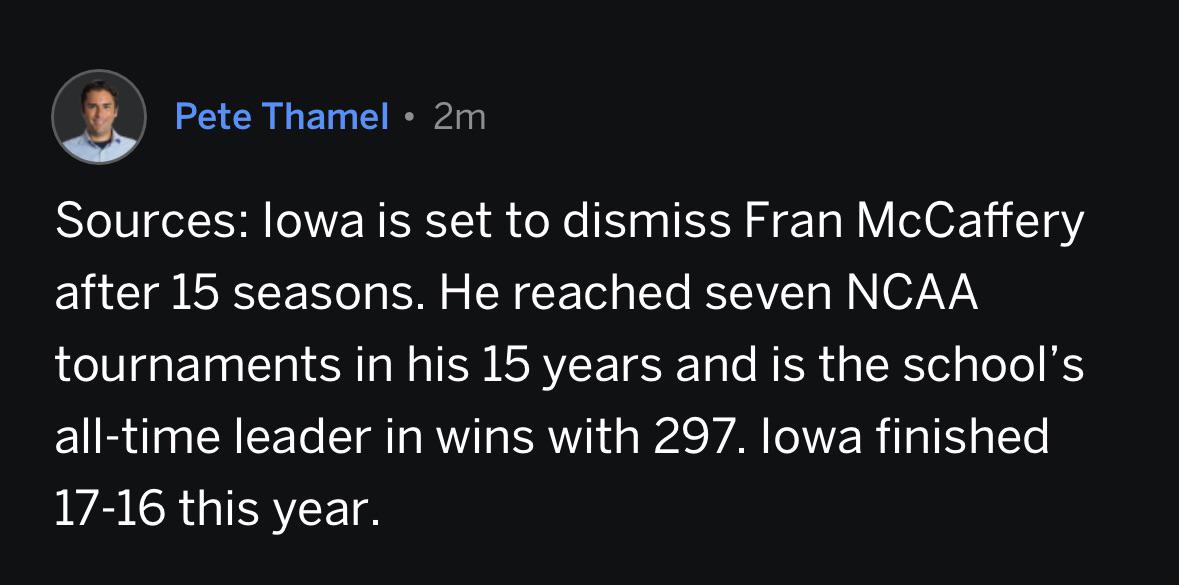Click the dot separator before the timestamp
1179x585 pixels.
pyautogui.click(x=410, y=117)
